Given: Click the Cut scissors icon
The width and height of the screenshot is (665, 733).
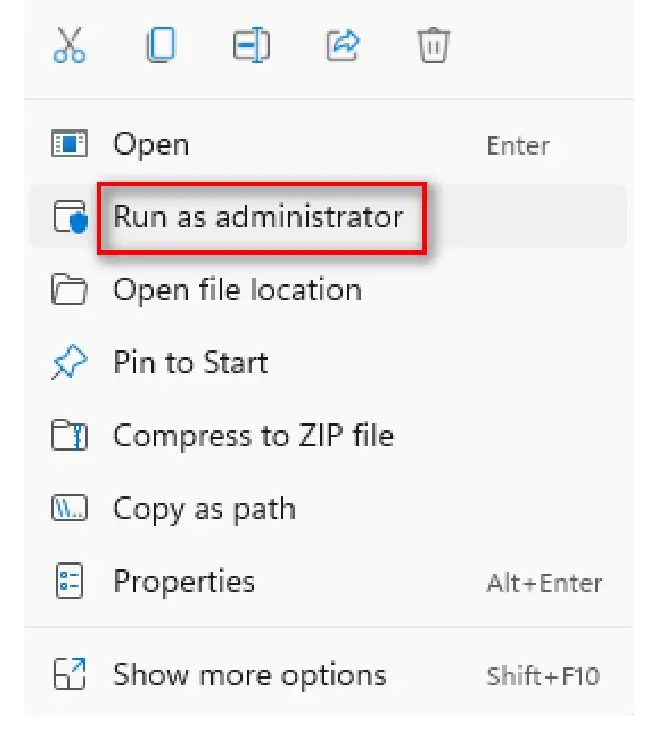Looking at the screenshot, I should click(70, 46).
